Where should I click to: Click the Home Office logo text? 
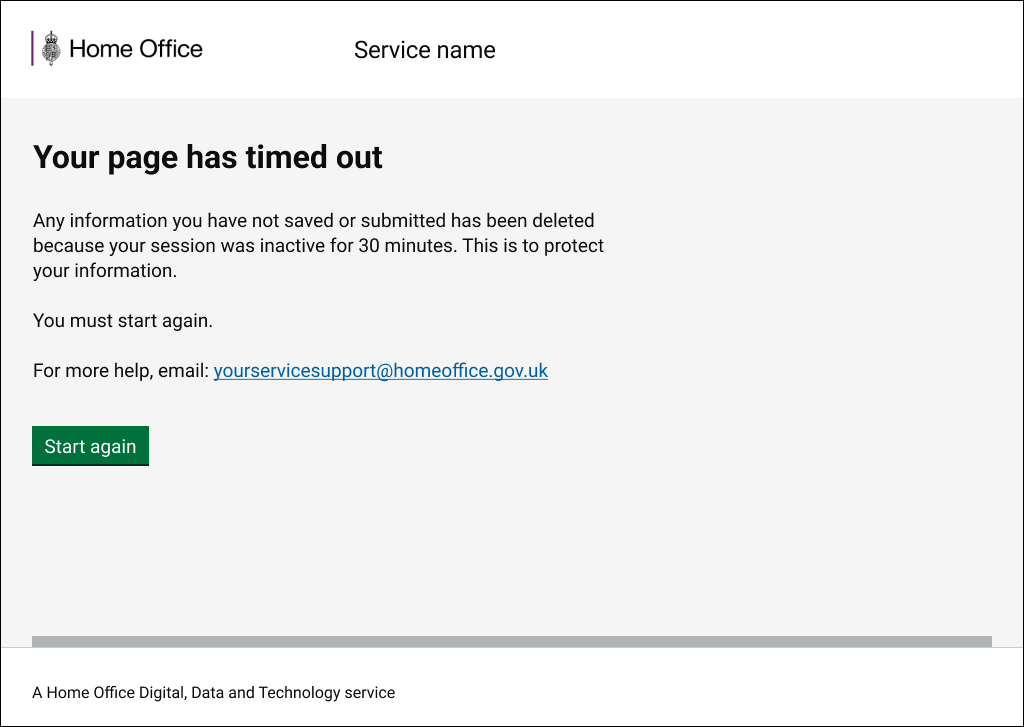coord(136,49)
